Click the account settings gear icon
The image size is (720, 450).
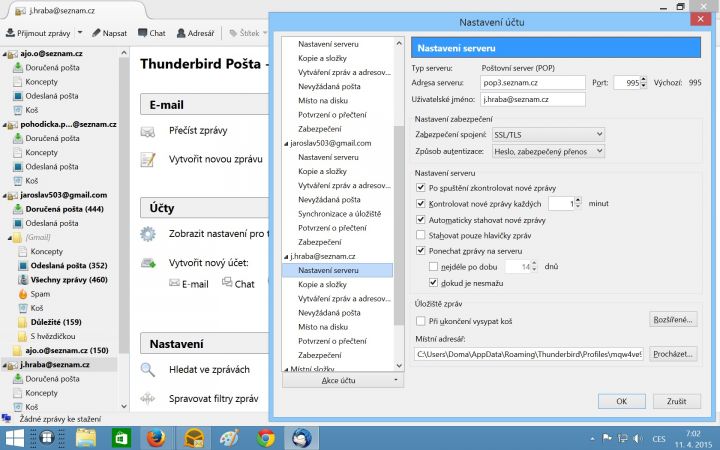[148, 234]
